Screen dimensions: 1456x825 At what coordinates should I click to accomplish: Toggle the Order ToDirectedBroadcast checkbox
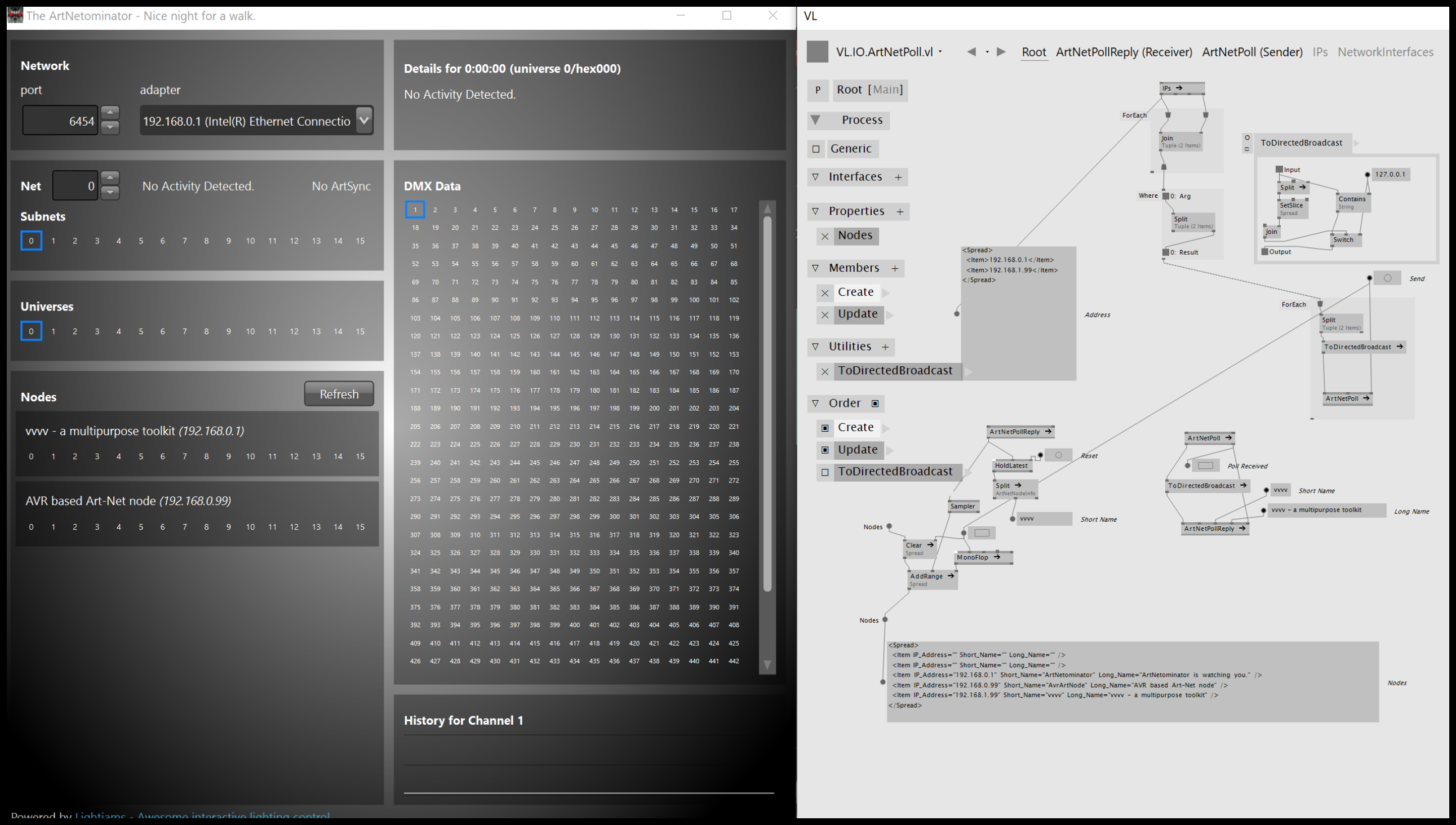pyautogui.click(x=825, y=472)
